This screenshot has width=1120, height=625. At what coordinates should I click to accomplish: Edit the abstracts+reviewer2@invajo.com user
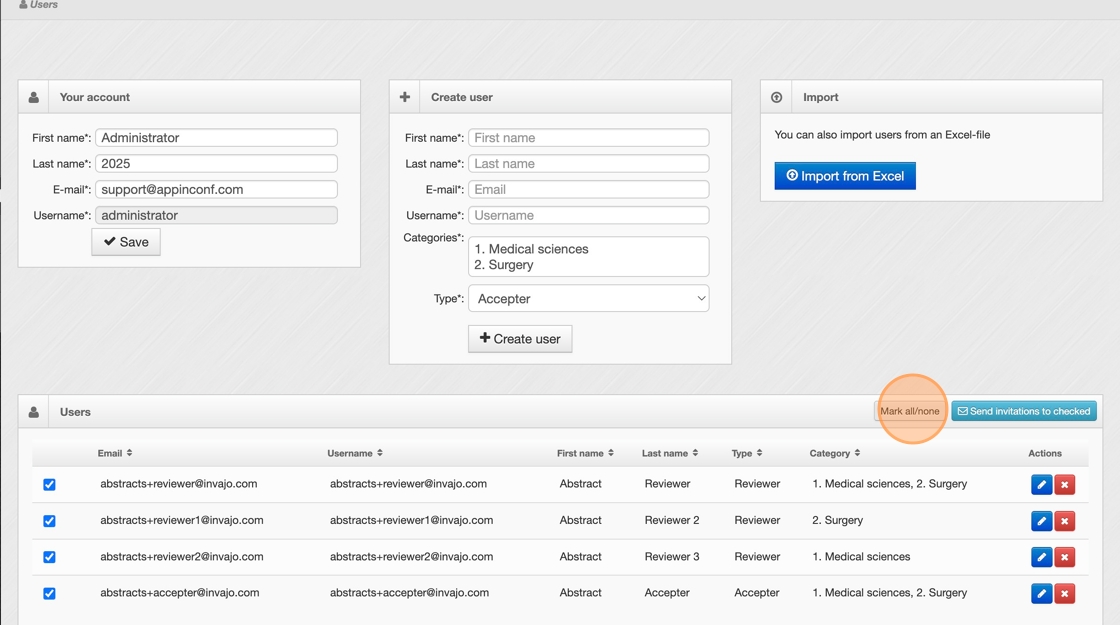(1041, 557)
